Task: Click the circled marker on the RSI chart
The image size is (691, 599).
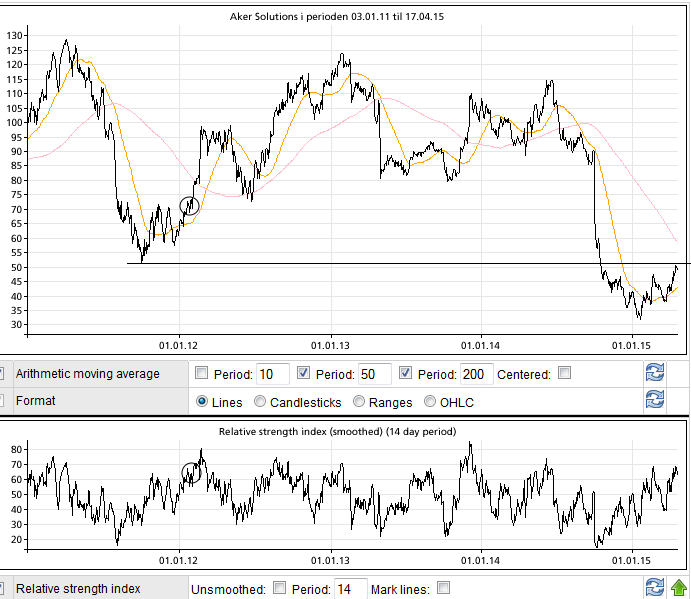Action: 191,472
